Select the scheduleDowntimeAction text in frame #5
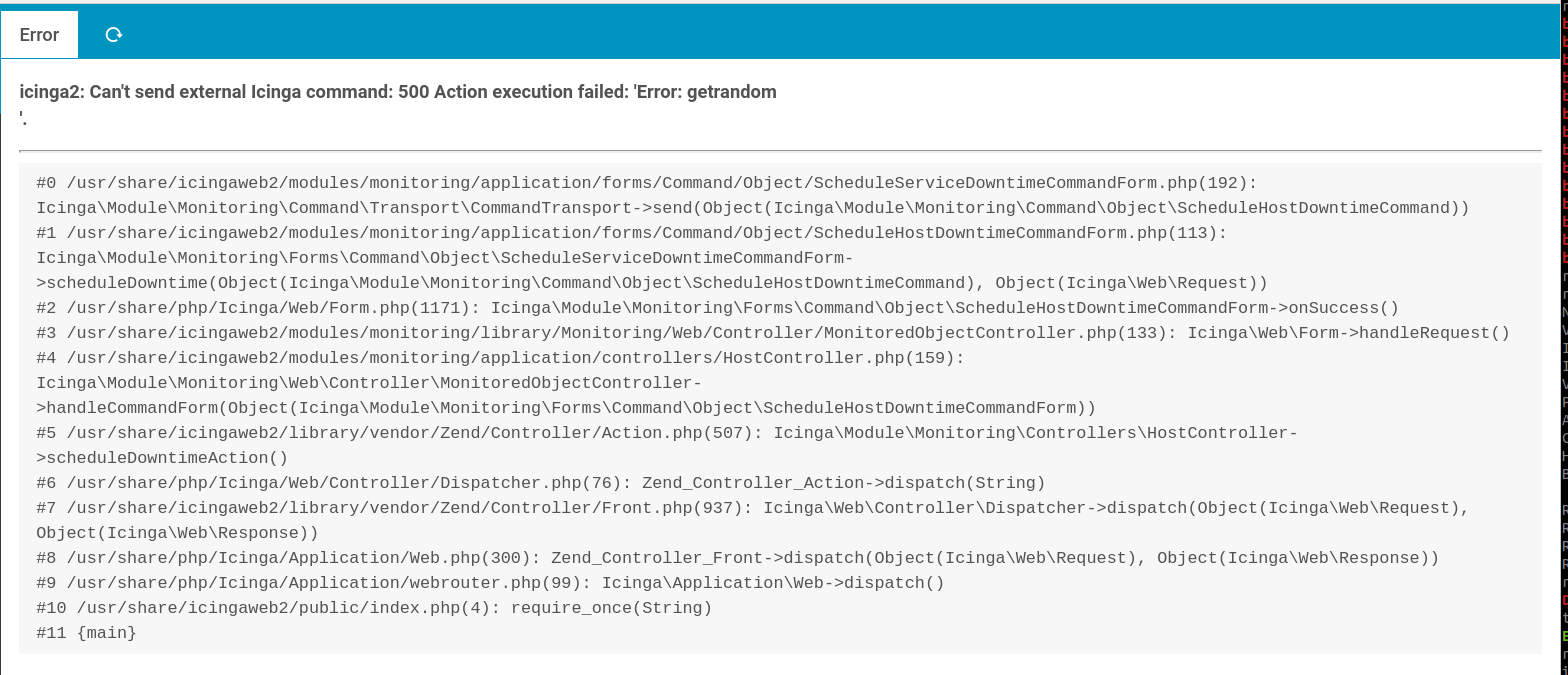Image resolution: width=1568 pixels, height=675 pixels. [x=160, y=458]
